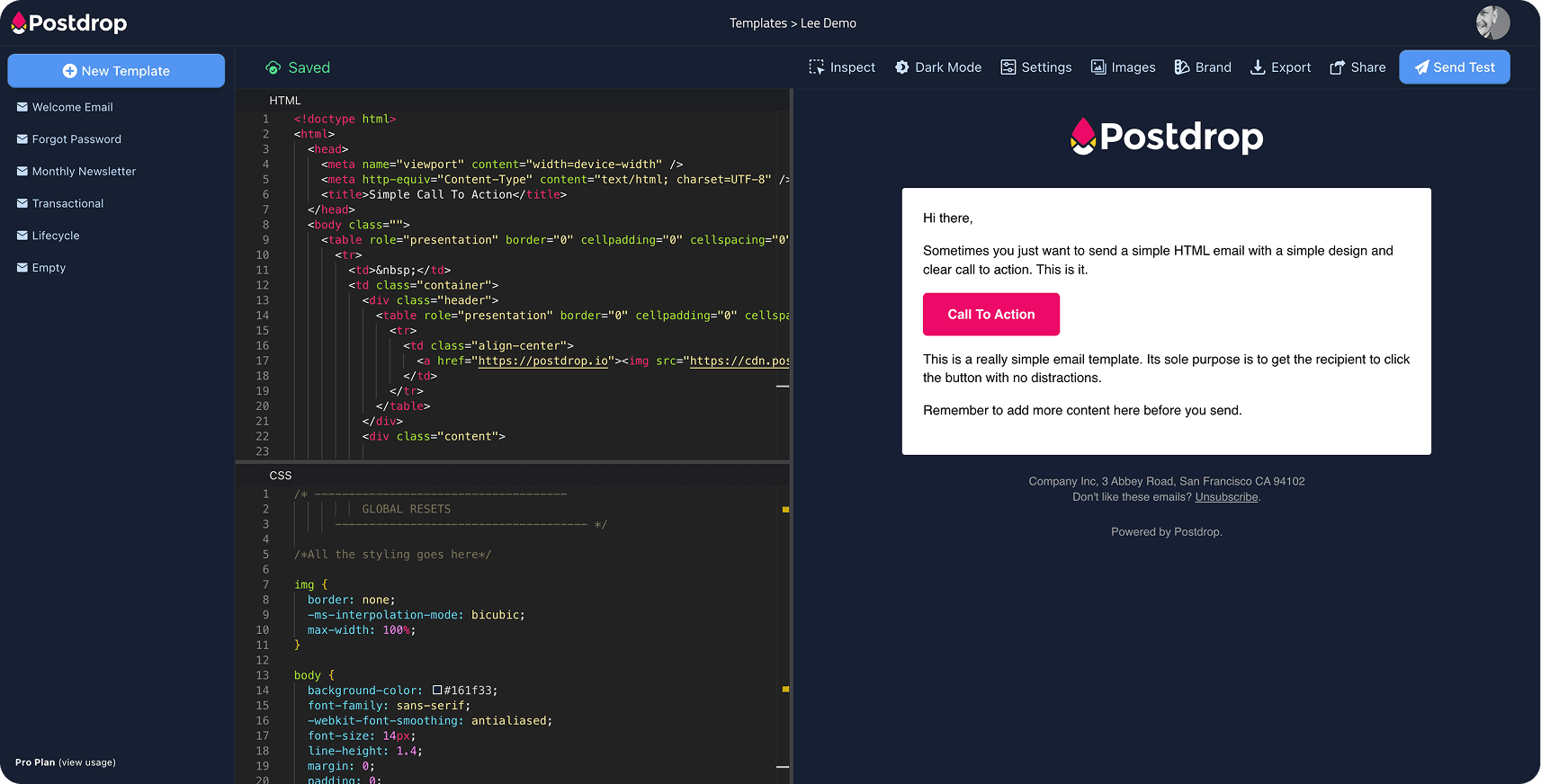Click the Postdrop logo in email preview

tap(1167, 137)
